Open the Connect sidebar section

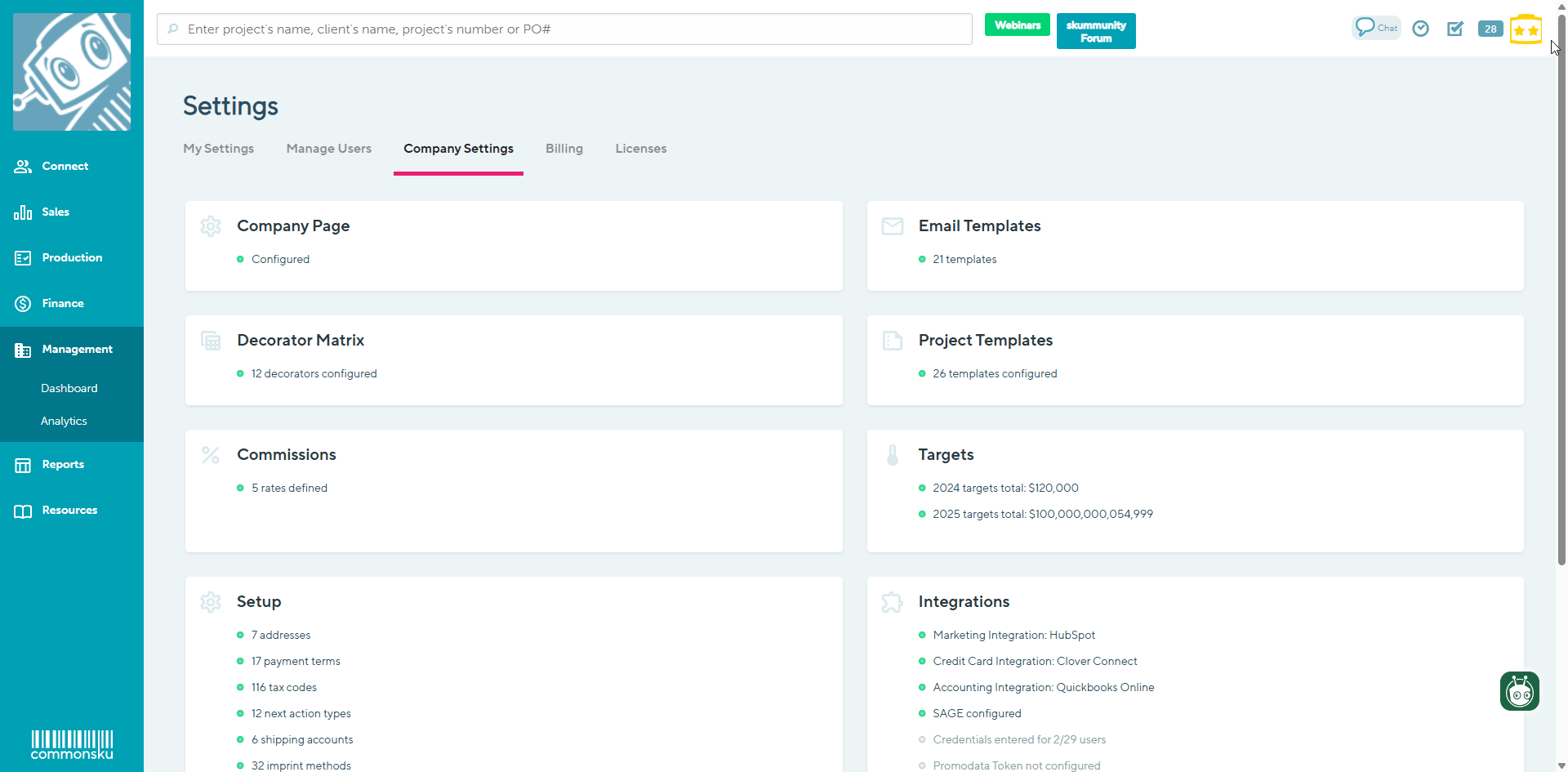(x=65, y=167)
